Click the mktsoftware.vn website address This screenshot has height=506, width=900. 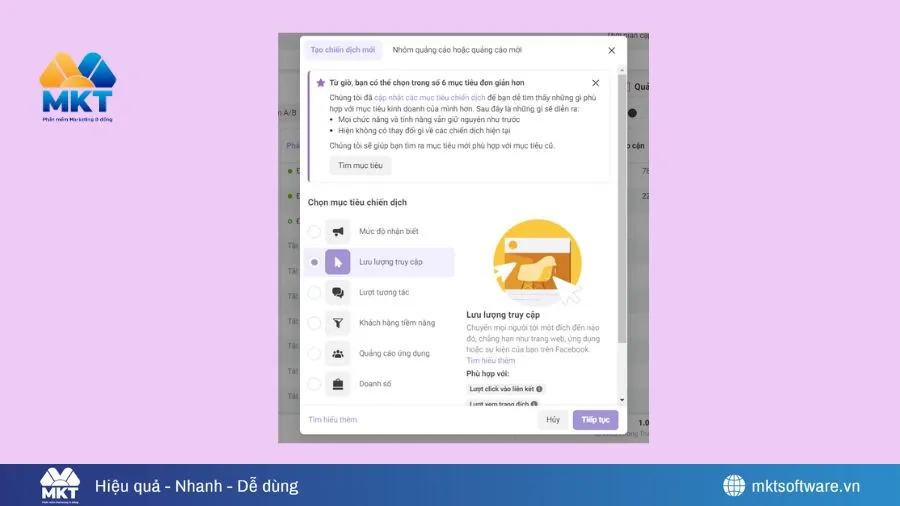pyautogui.click(x=806, y=486)
